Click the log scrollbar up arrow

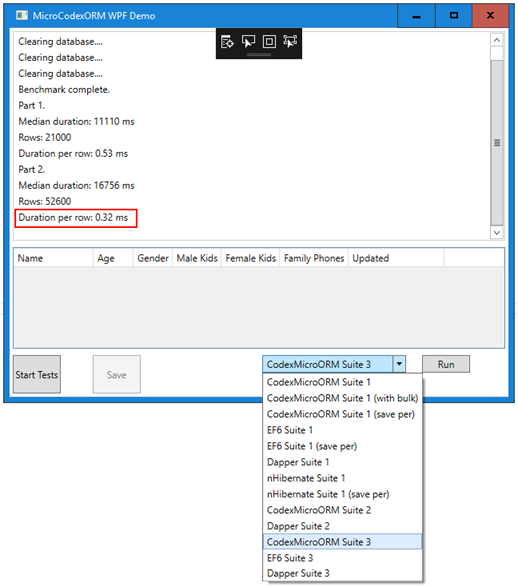click(497, 40)
